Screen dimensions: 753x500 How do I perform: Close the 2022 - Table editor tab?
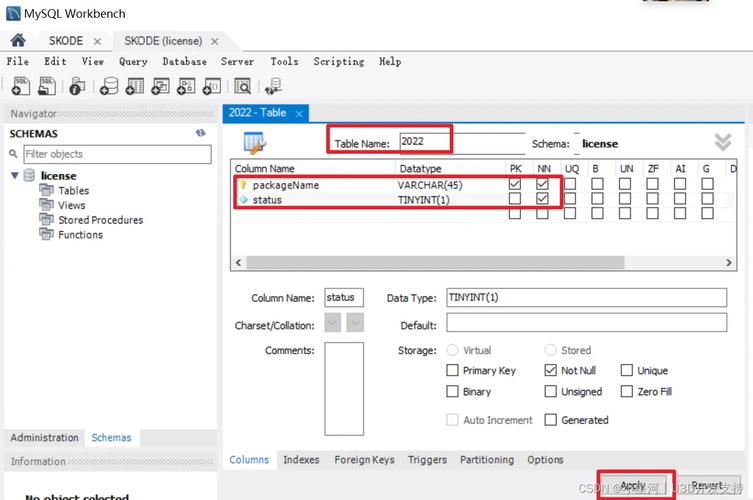pyautogui.click(x=299, y=114)
